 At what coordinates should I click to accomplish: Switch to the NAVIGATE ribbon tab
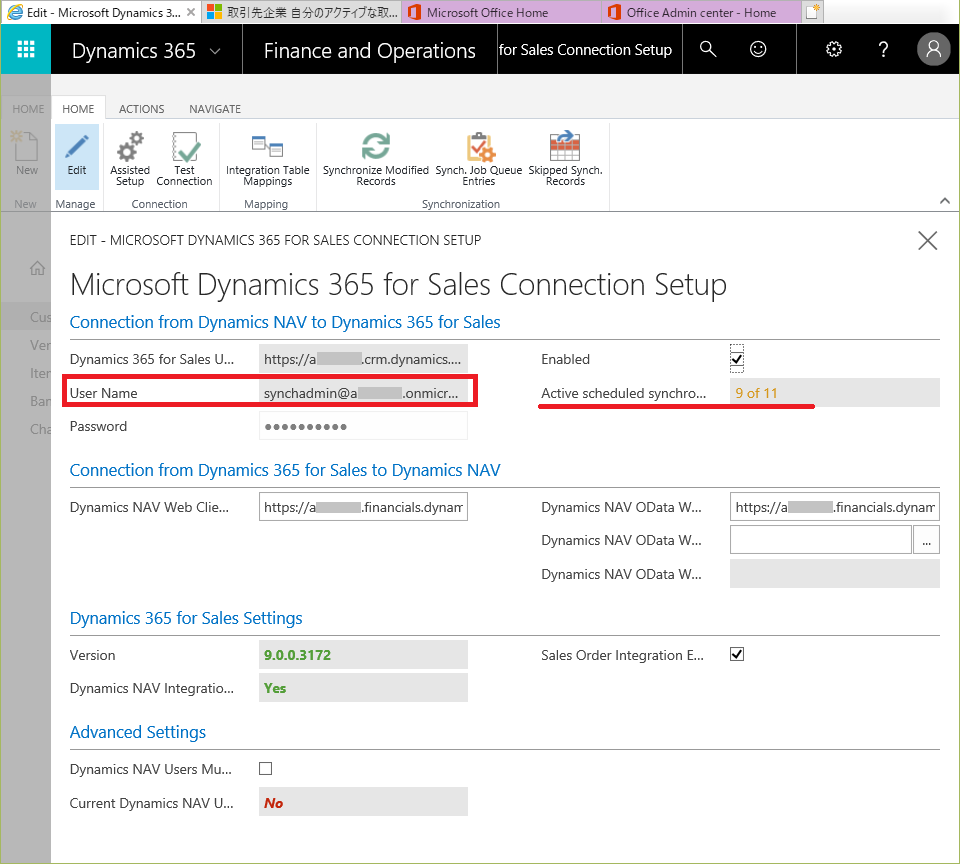point(215,109)
